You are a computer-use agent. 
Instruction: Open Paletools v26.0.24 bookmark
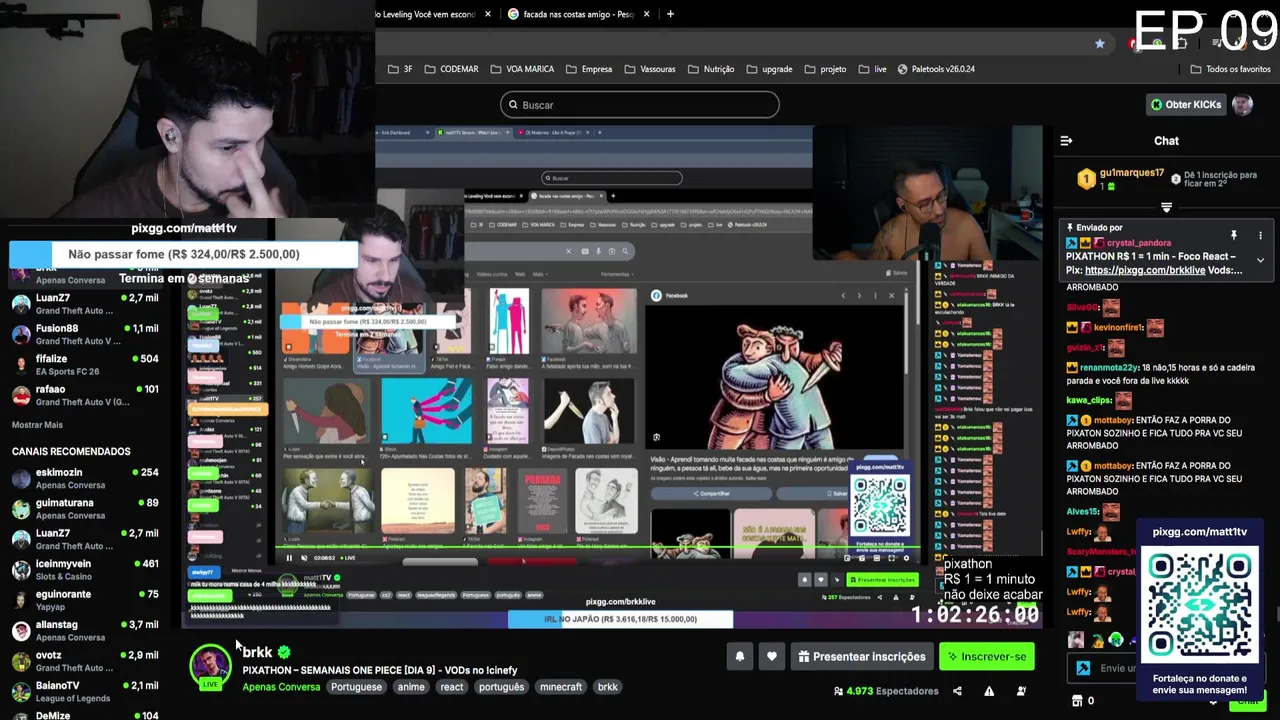coord(936,69)
